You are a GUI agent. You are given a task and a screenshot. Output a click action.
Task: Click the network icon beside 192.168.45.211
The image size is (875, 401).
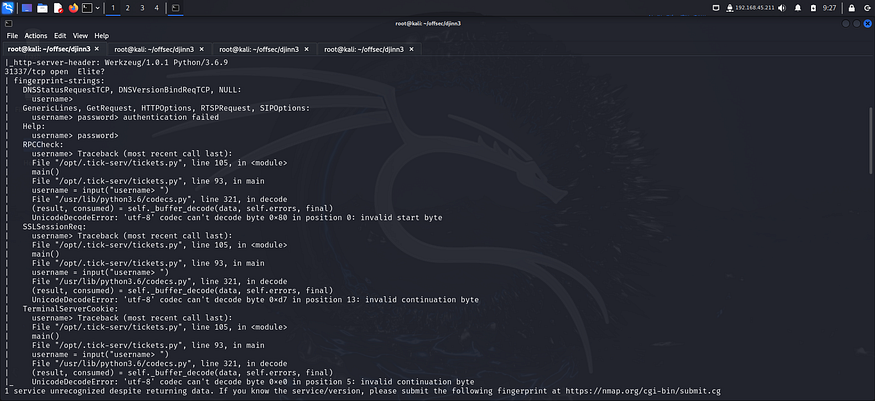(x=730, y=8)
